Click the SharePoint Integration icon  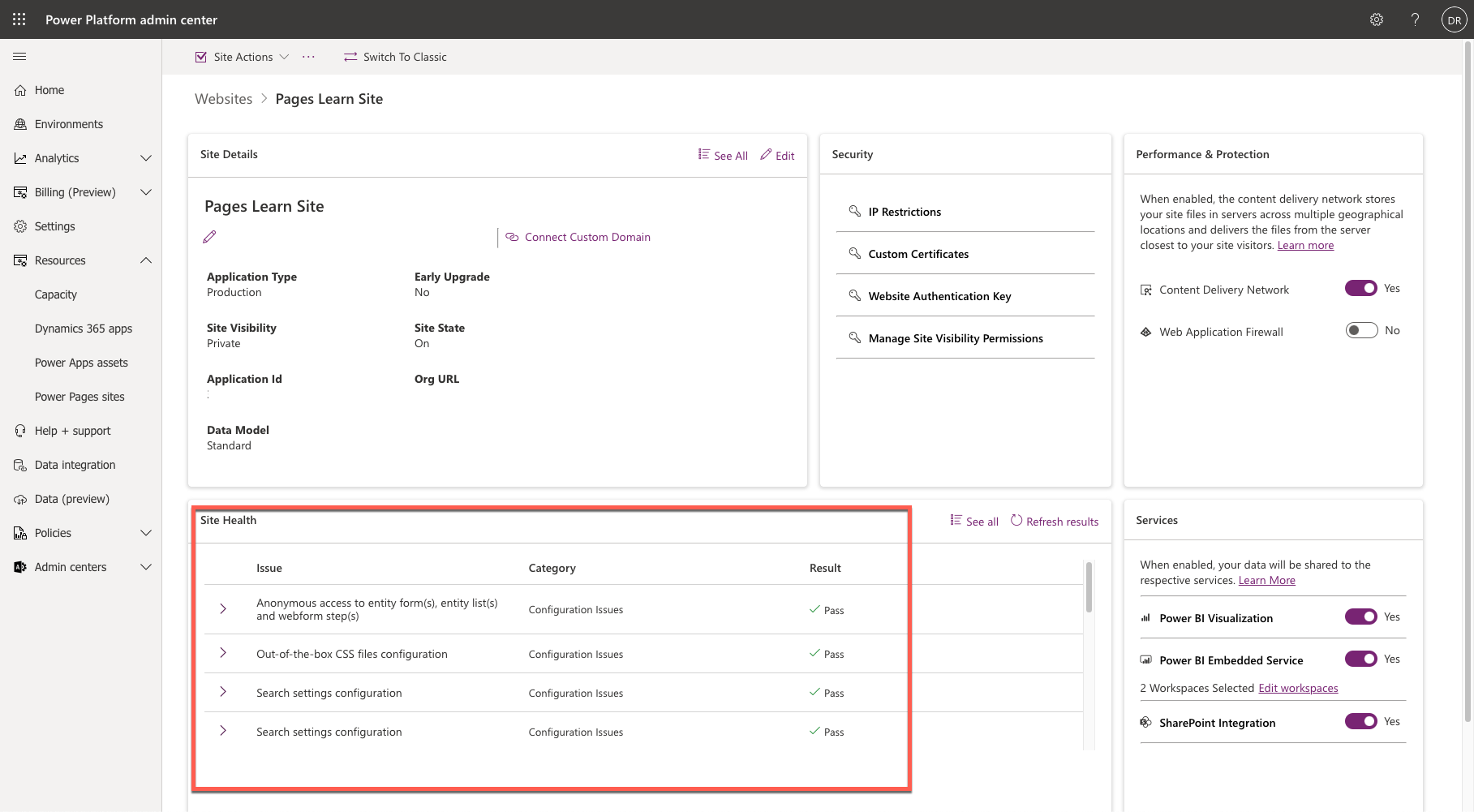pyautogui.click(x=1146, y=722)
